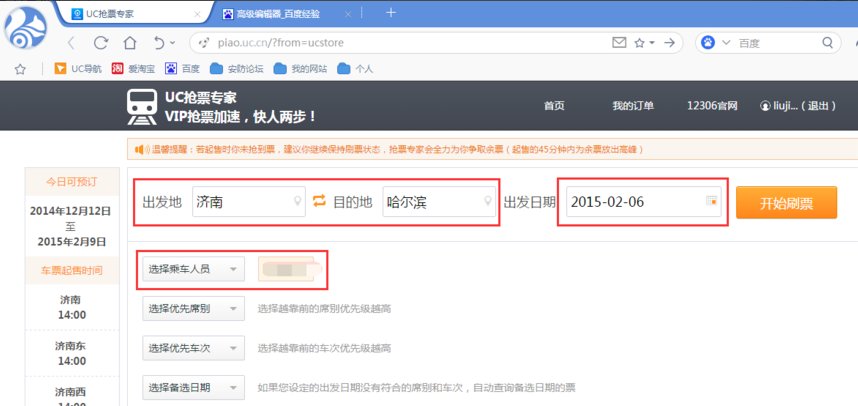
Task: Switch to the UC抢票专家 tab
Action: 130,14
